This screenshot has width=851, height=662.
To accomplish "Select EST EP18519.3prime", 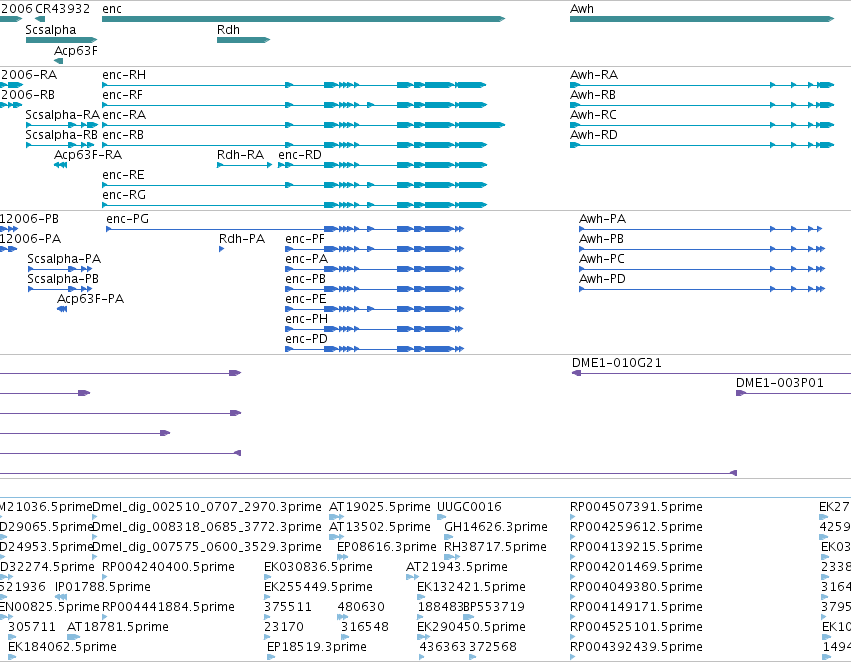I will click(316, 648).
